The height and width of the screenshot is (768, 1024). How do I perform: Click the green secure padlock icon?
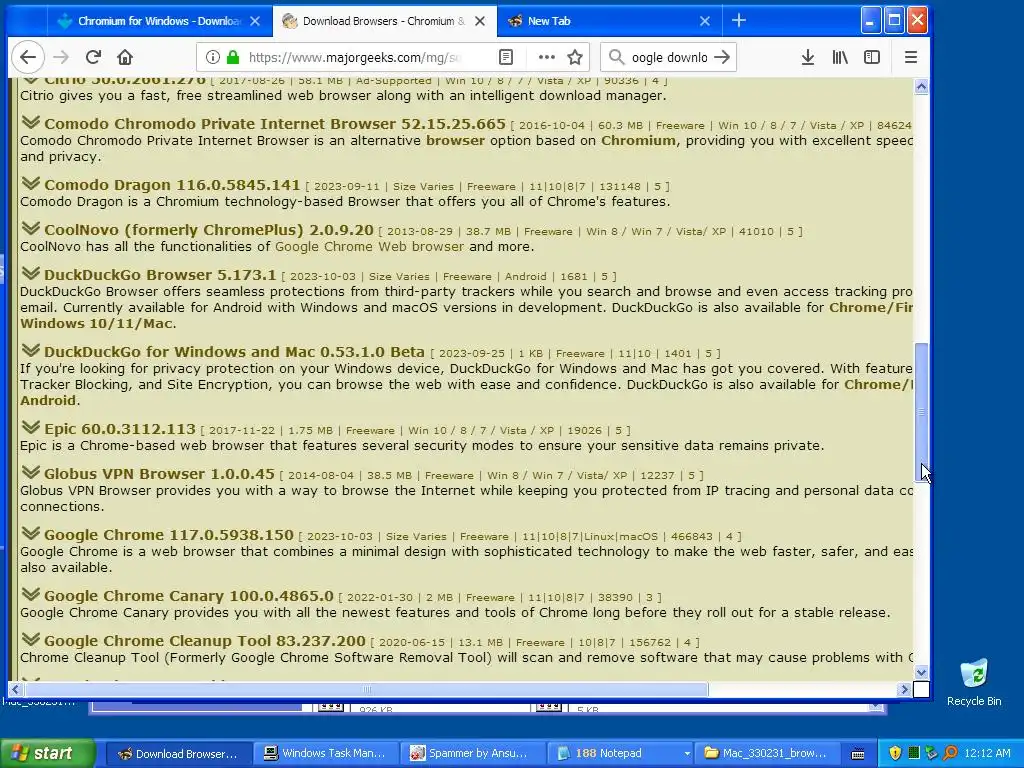point(232,57)
